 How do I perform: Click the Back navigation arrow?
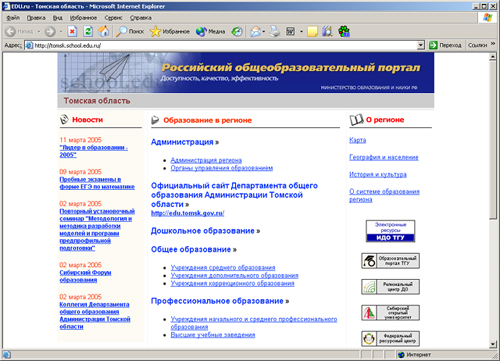click(x=11, y=31)
